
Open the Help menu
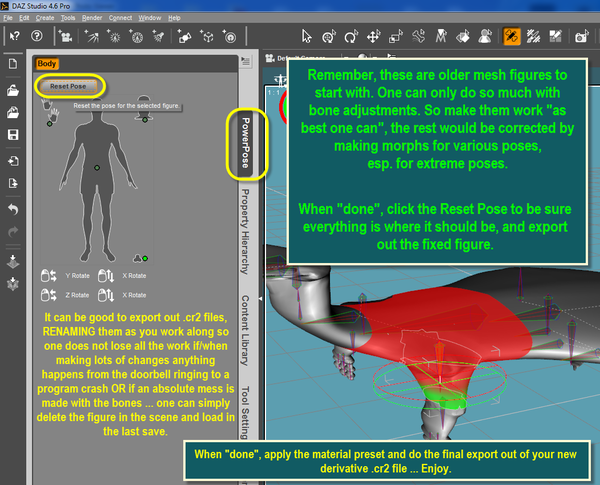(174, 18)
